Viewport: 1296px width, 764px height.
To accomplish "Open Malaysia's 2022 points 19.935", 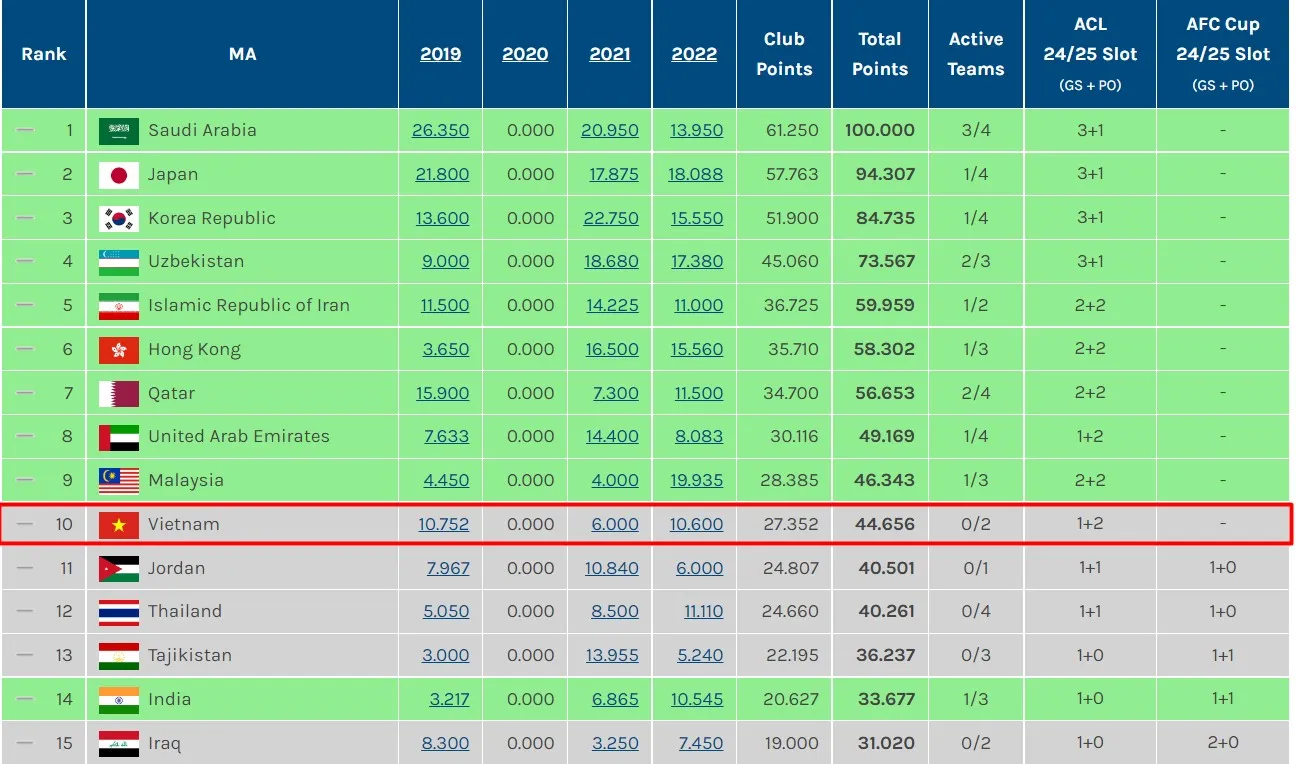I will point(696,481).
